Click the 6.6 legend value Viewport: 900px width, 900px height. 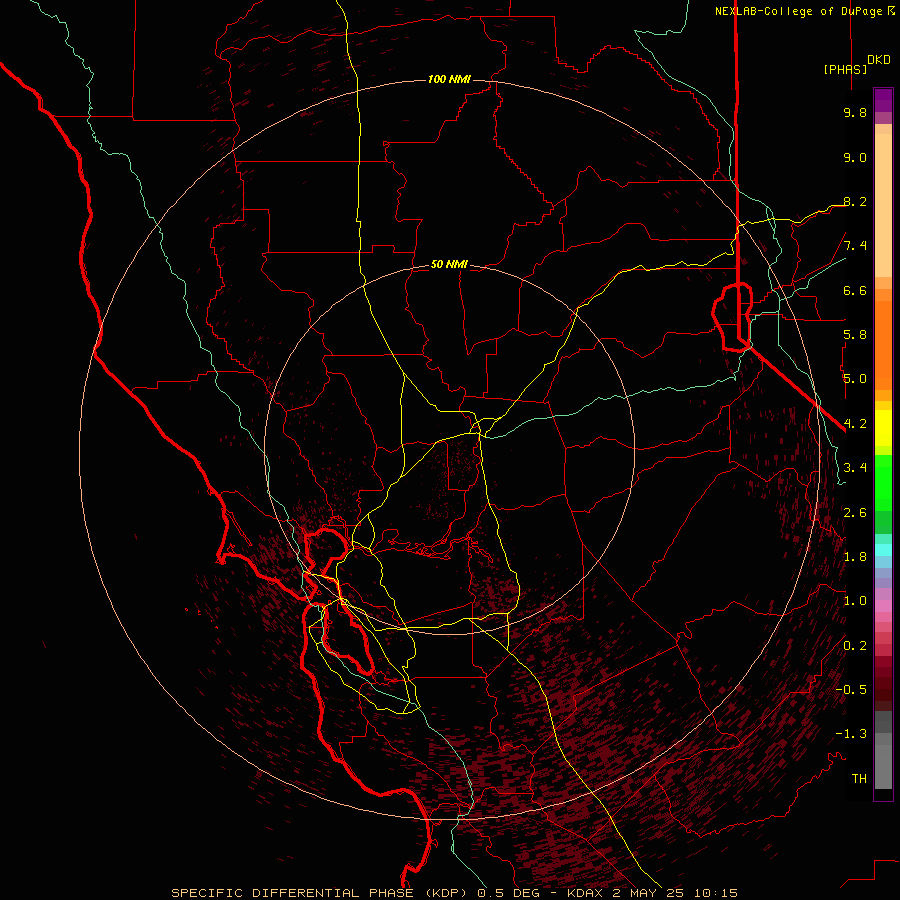(x=855, y=290)
